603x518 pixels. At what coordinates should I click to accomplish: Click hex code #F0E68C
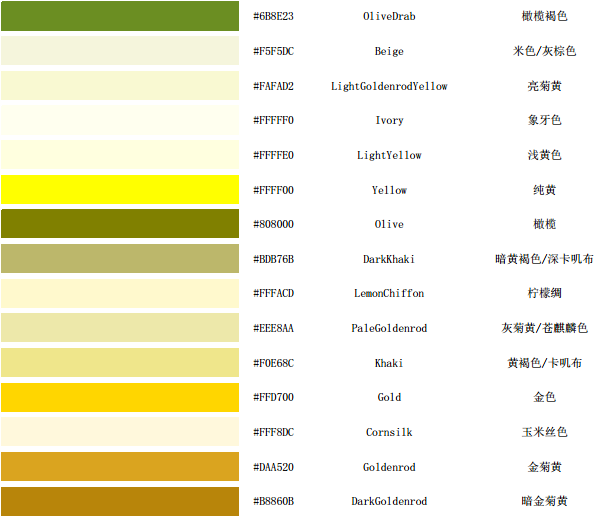pyautogui.click(x=273, y=363)
